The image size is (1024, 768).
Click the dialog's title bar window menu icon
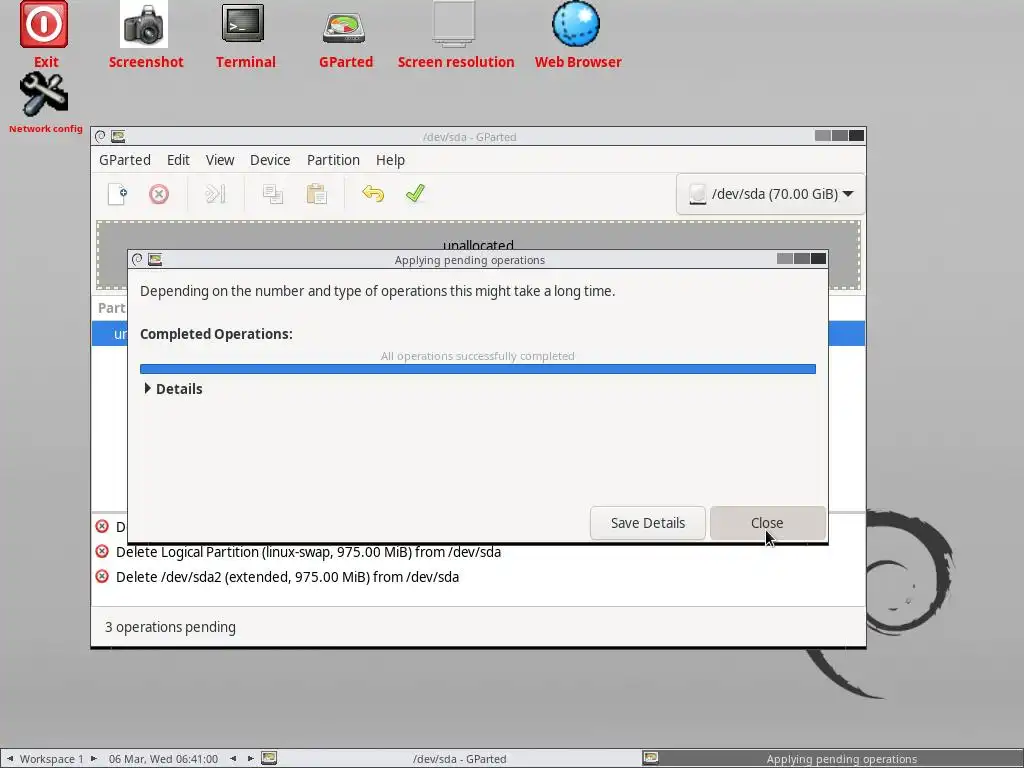(x=137, y=259)
